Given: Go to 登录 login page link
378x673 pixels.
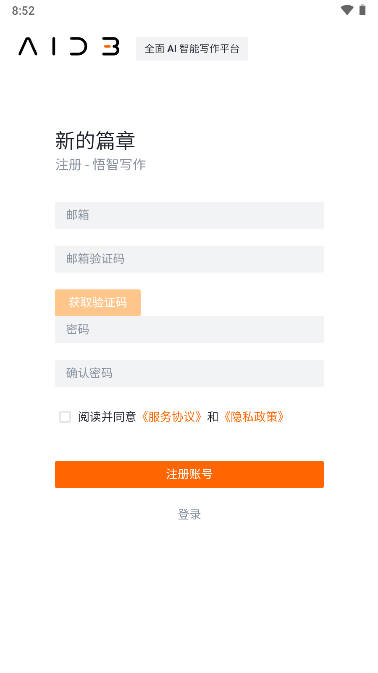Looking at the screenshot, I should click(x=189, y=514).
